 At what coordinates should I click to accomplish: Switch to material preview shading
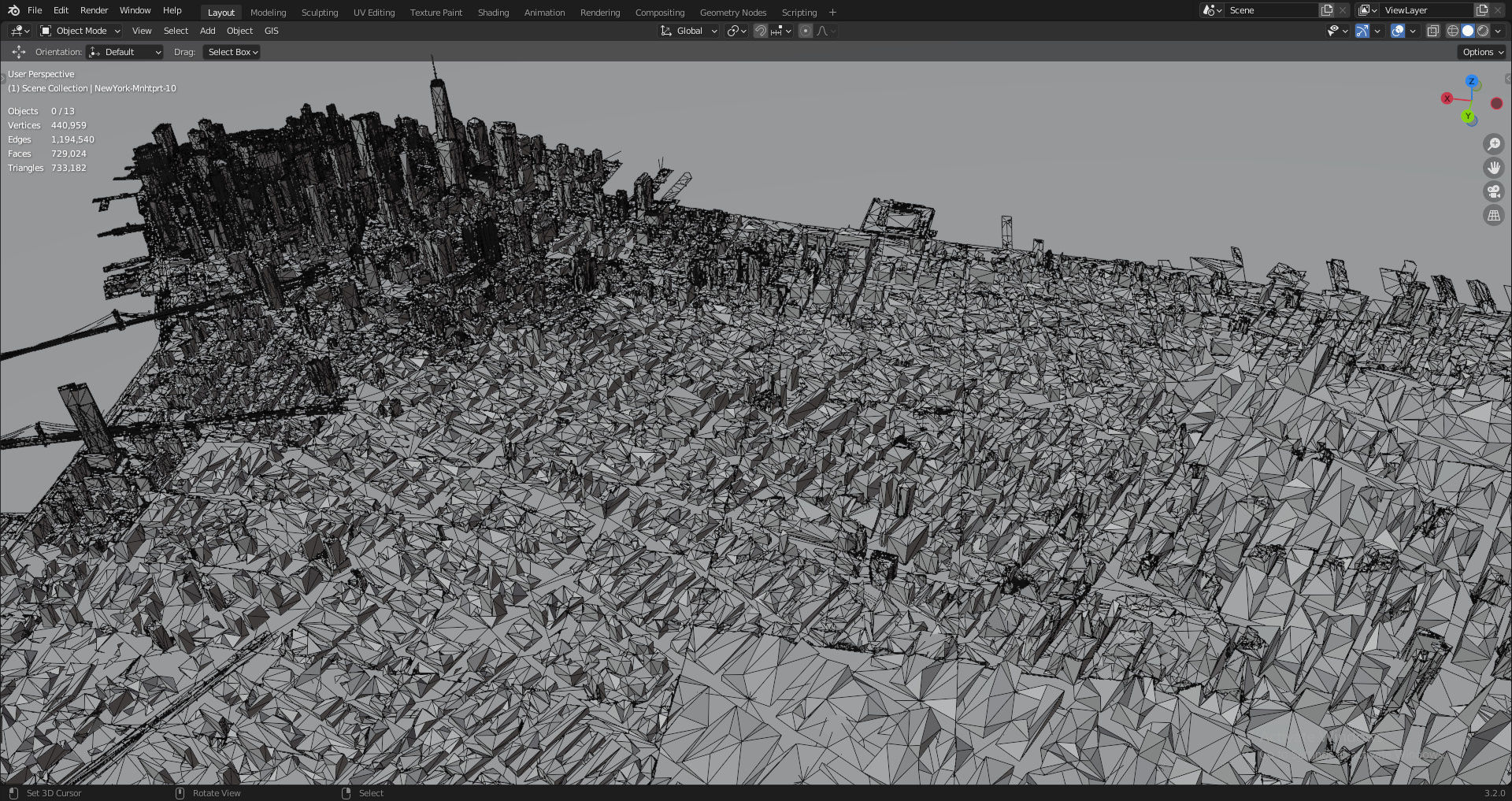[1483, 31]
